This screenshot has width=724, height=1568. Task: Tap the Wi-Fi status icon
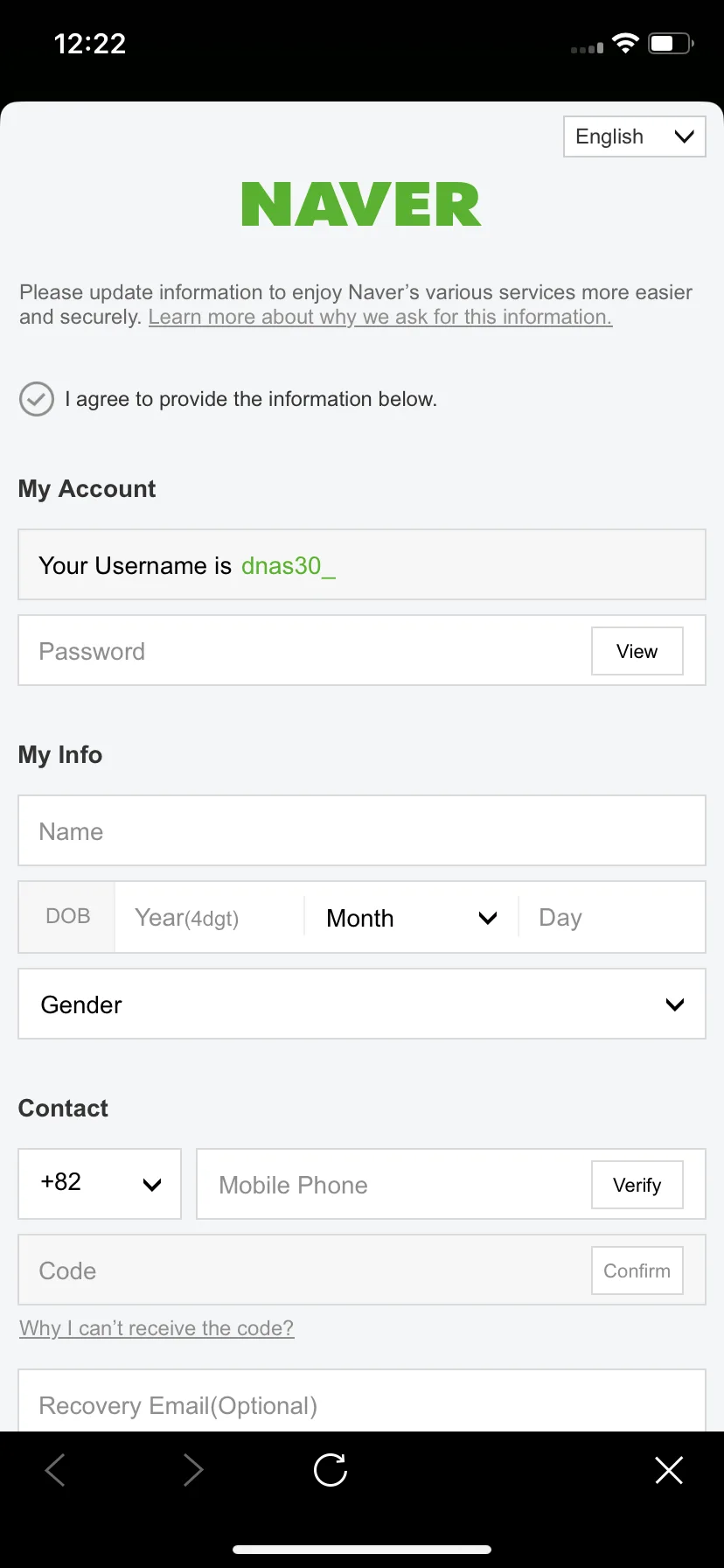(x=625, y=43)
